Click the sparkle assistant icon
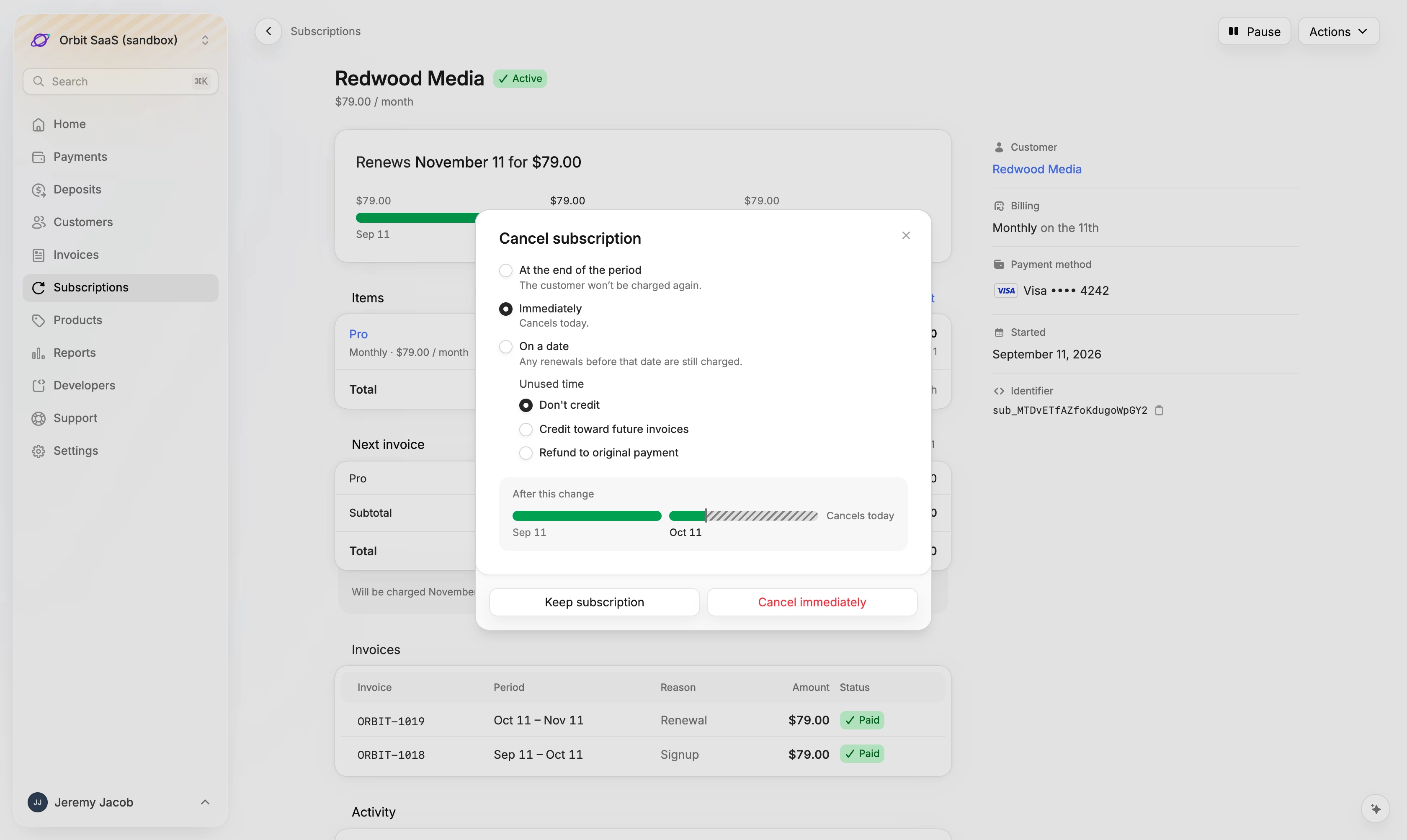The width and height of the screenshot is (1407, 840). [1376, 809]
